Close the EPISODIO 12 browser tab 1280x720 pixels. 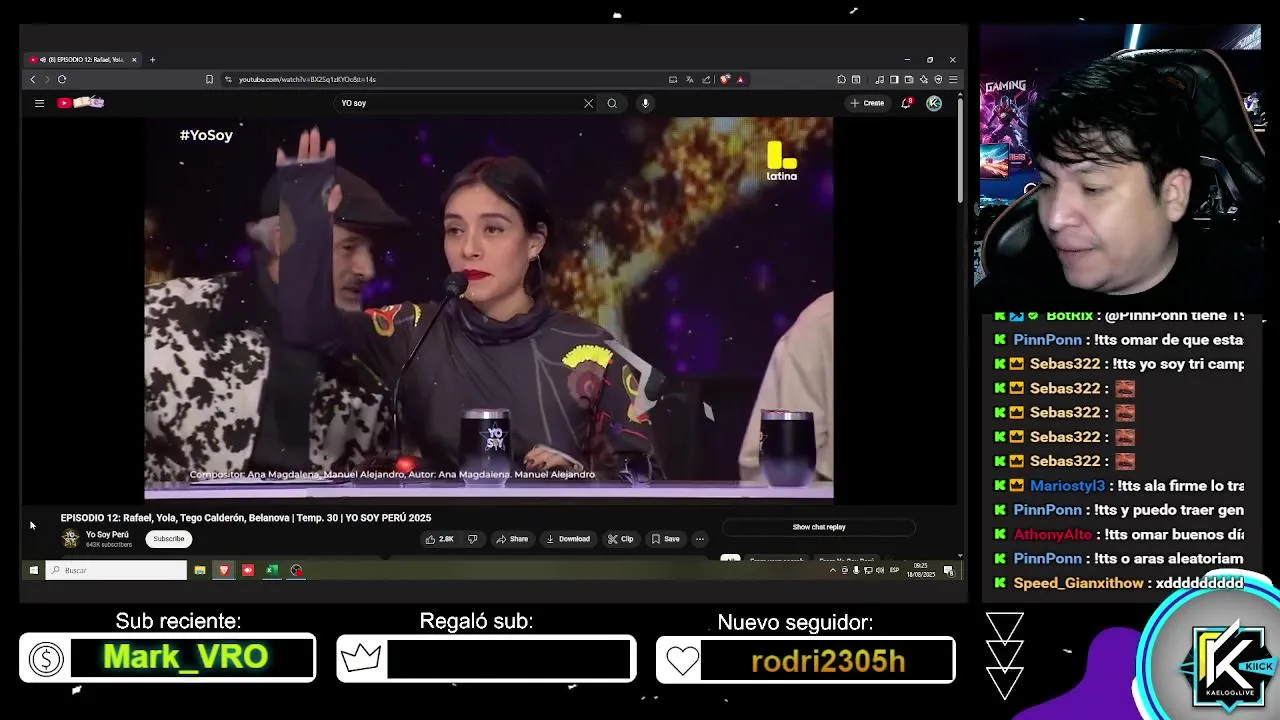134,60
